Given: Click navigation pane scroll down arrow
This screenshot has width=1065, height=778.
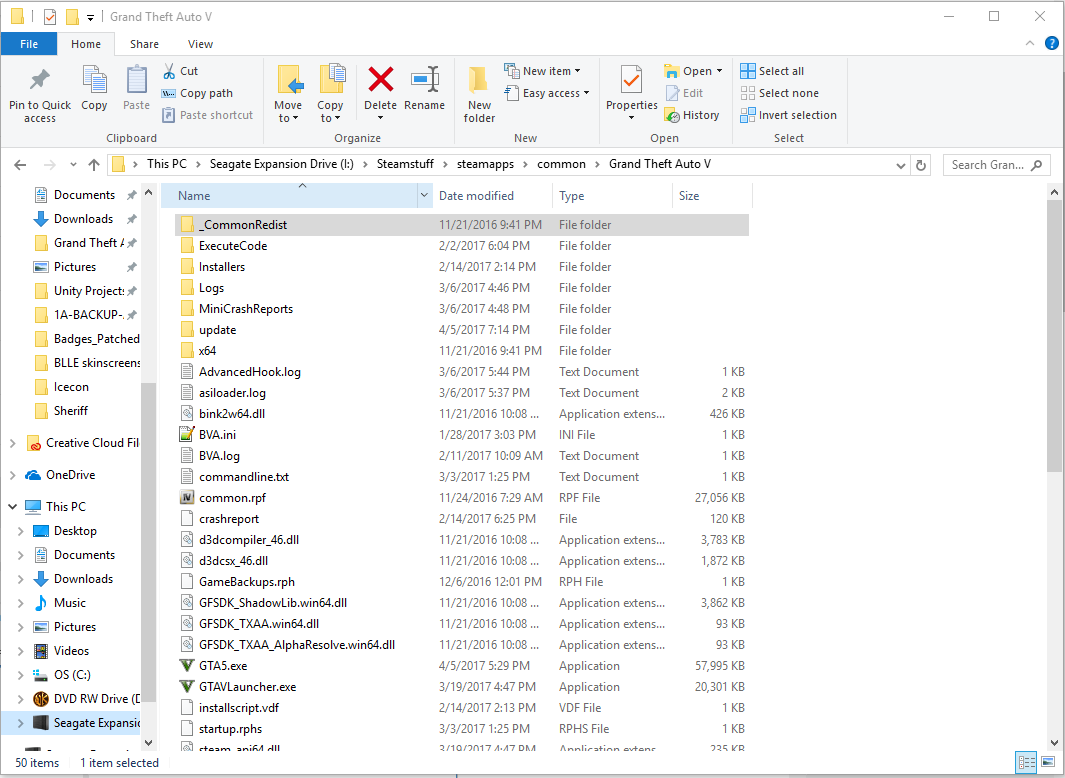Looking at the screenshot, I should (x=149, y=743).
